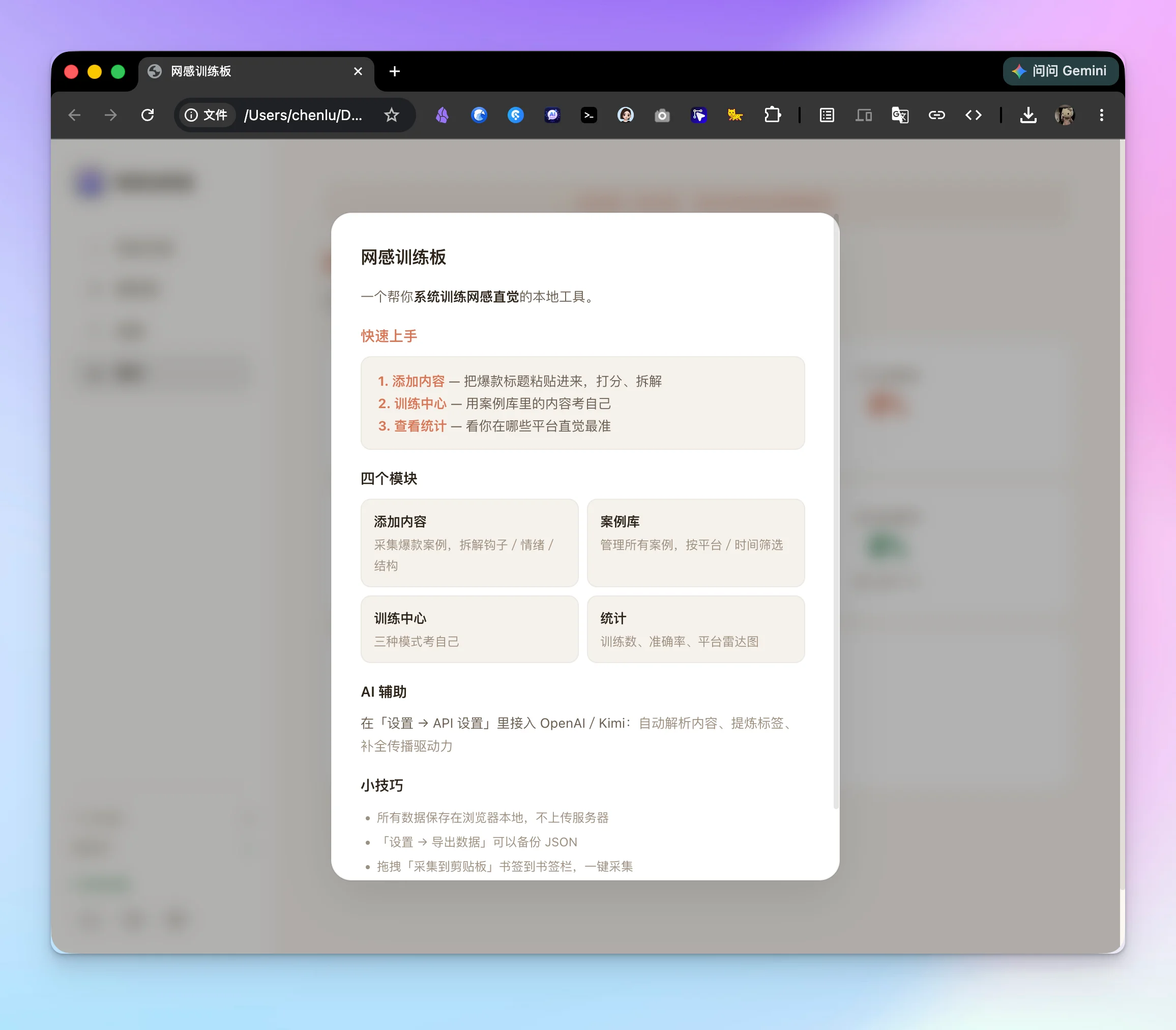This screenshot has width=1176, height=1030.
Task: Open the blue globe extension icon
Action: pos(479,115)
